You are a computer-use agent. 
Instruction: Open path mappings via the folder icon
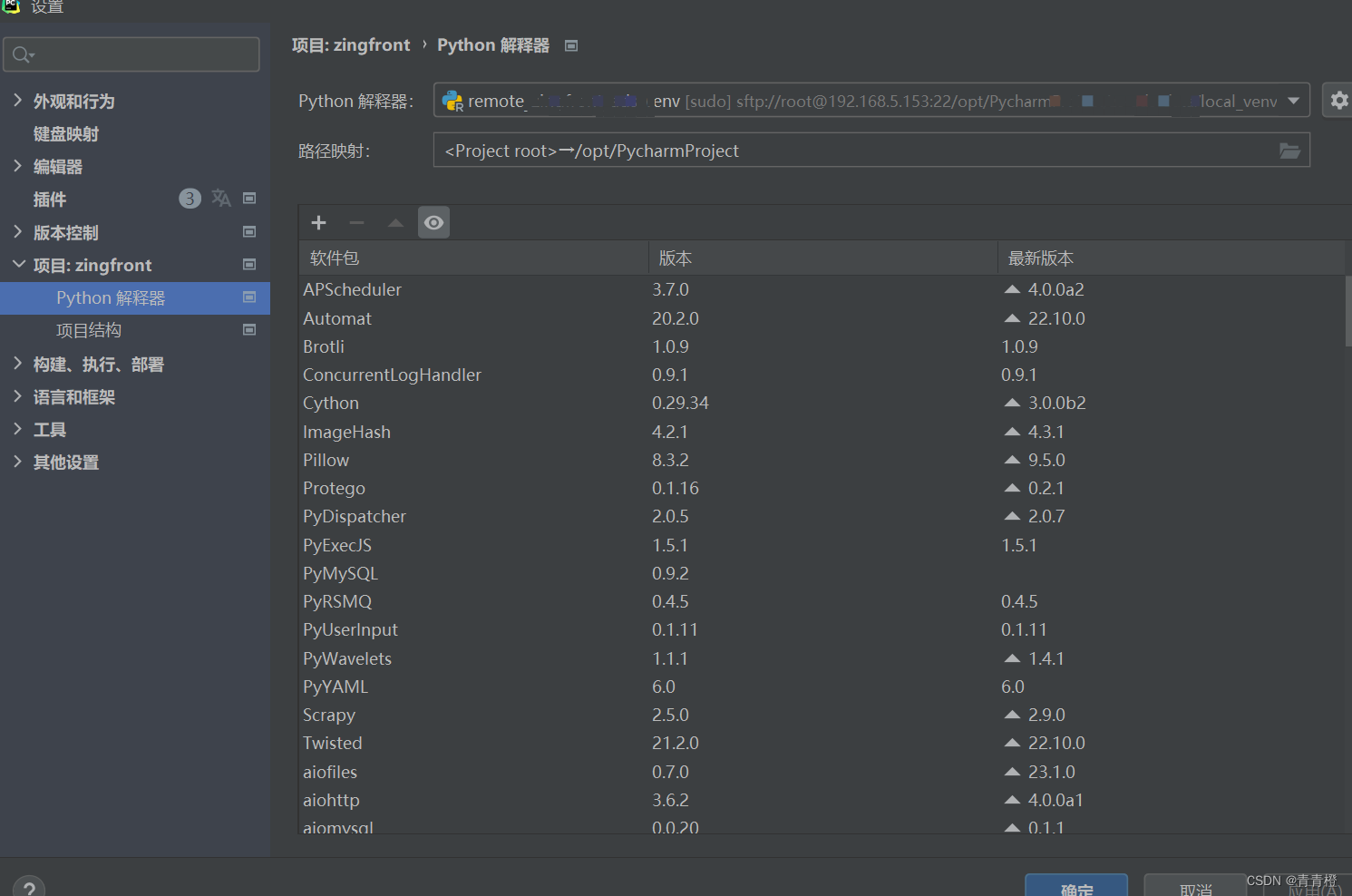click(1289, 151)
